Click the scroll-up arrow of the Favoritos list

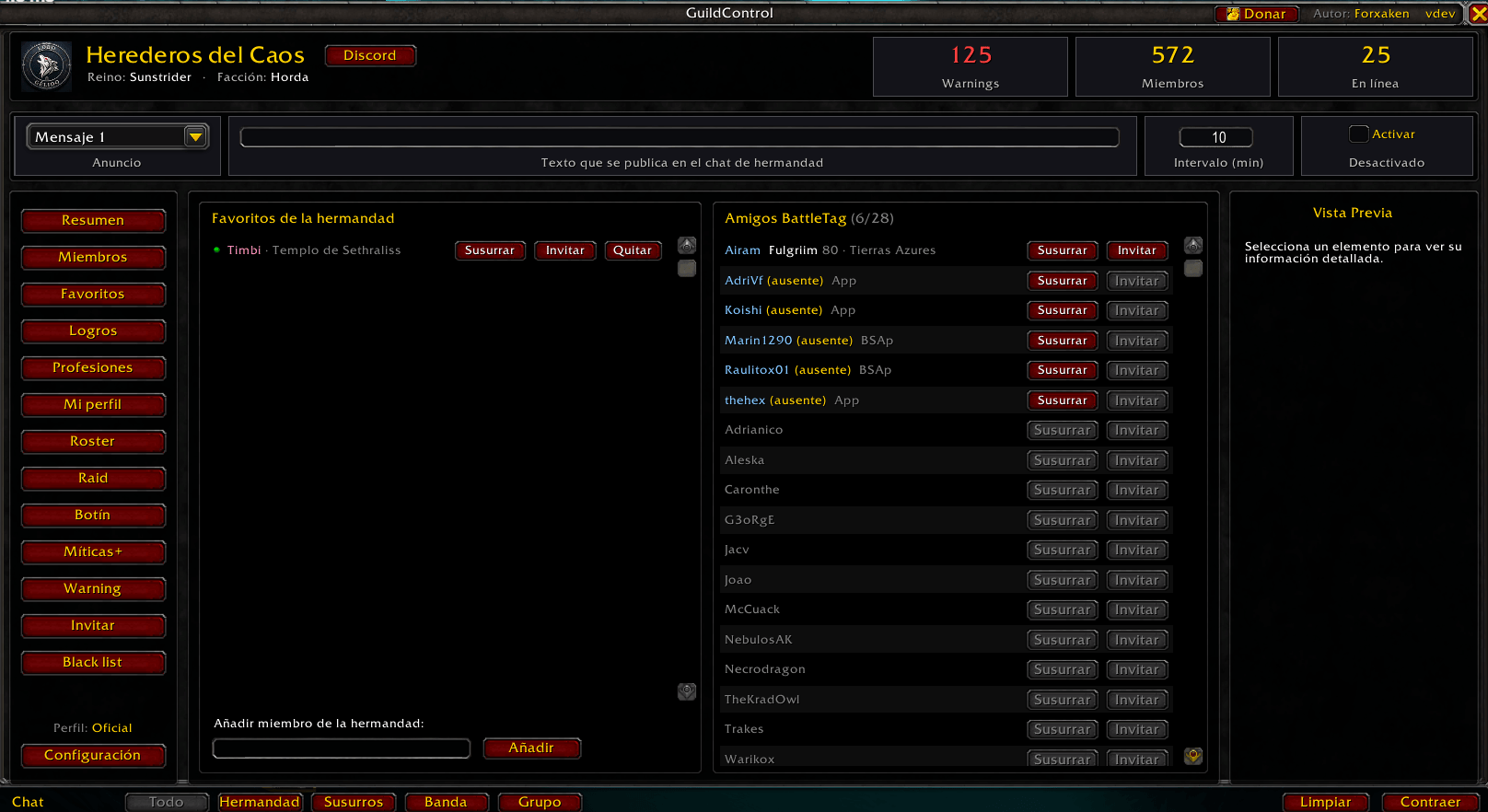[x=687, y=246]
